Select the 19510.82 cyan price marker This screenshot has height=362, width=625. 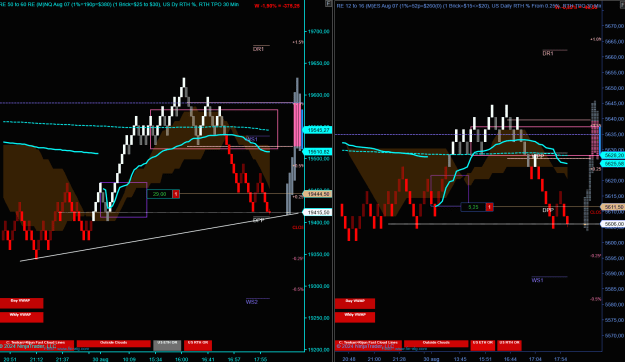(x=317, y=152)
